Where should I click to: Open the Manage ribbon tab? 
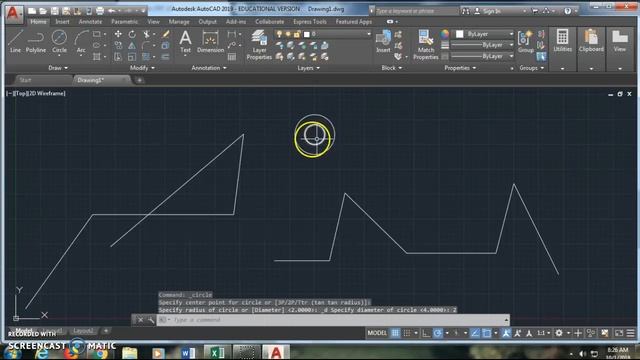[x=179, y=22]
